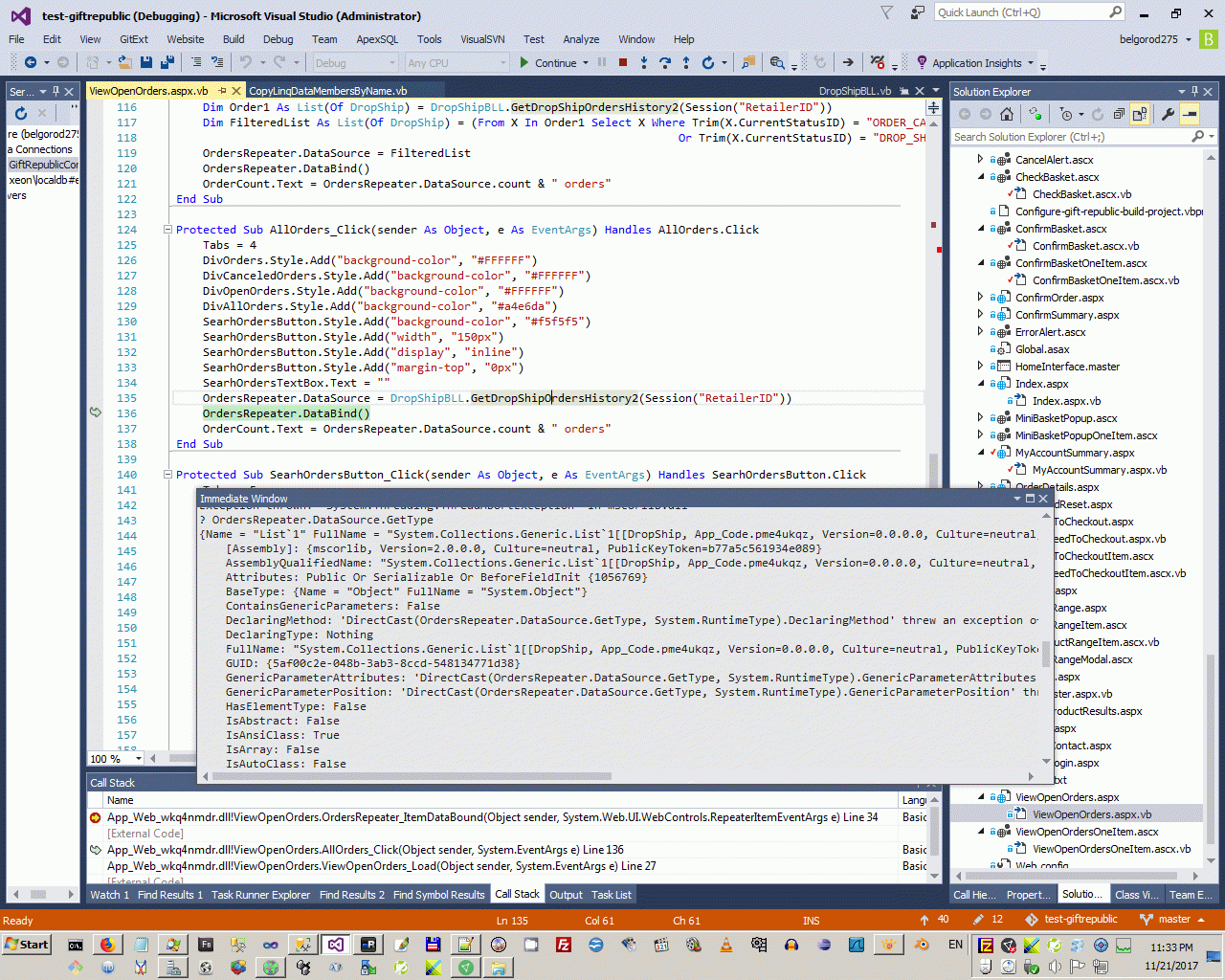Open the Analyze menu
Image resolution: width=1225 pixels, height=980 pixels.
pos(581,39)
